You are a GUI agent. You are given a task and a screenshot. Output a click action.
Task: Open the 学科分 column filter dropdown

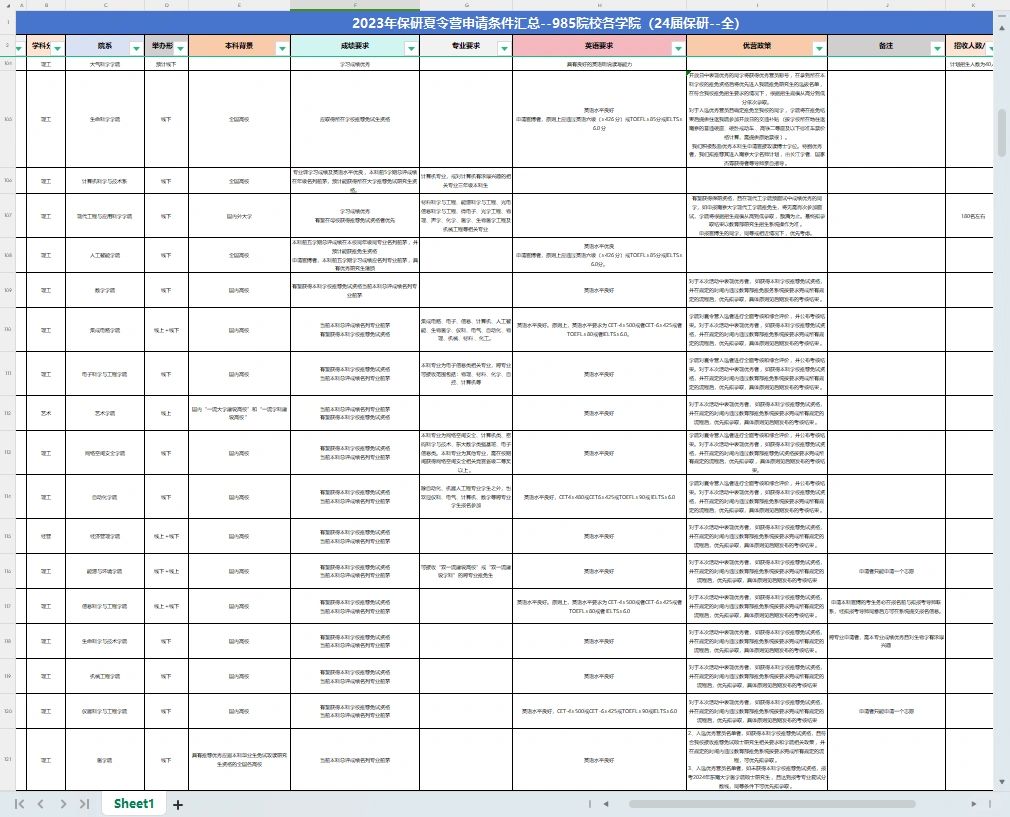click(x=58, y=48)
